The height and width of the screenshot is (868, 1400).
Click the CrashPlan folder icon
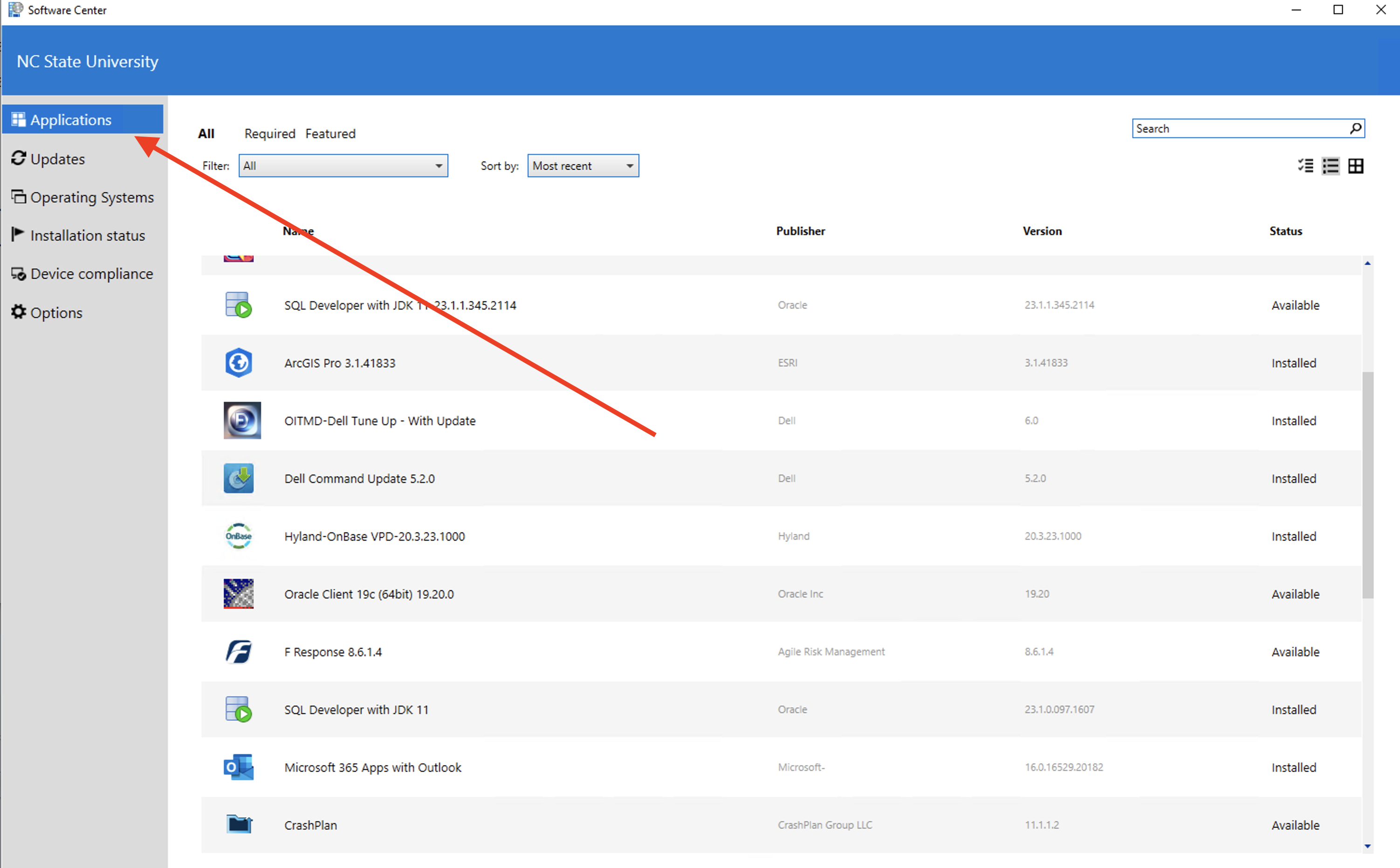tap(239, 824)
